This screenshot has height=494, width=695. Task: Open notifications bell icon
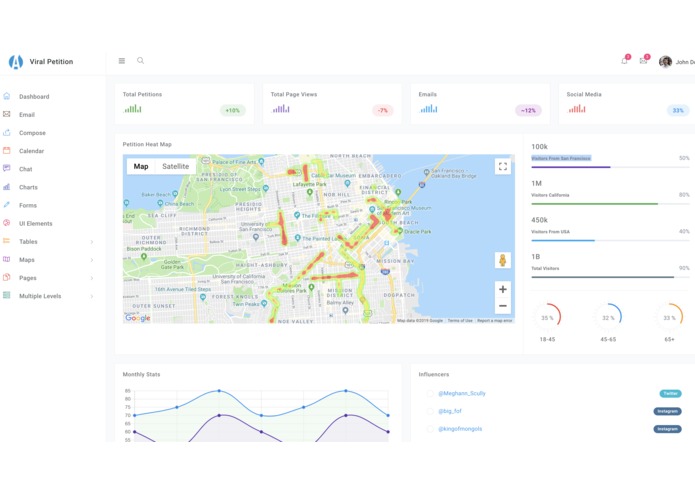[x=625, y=61]
